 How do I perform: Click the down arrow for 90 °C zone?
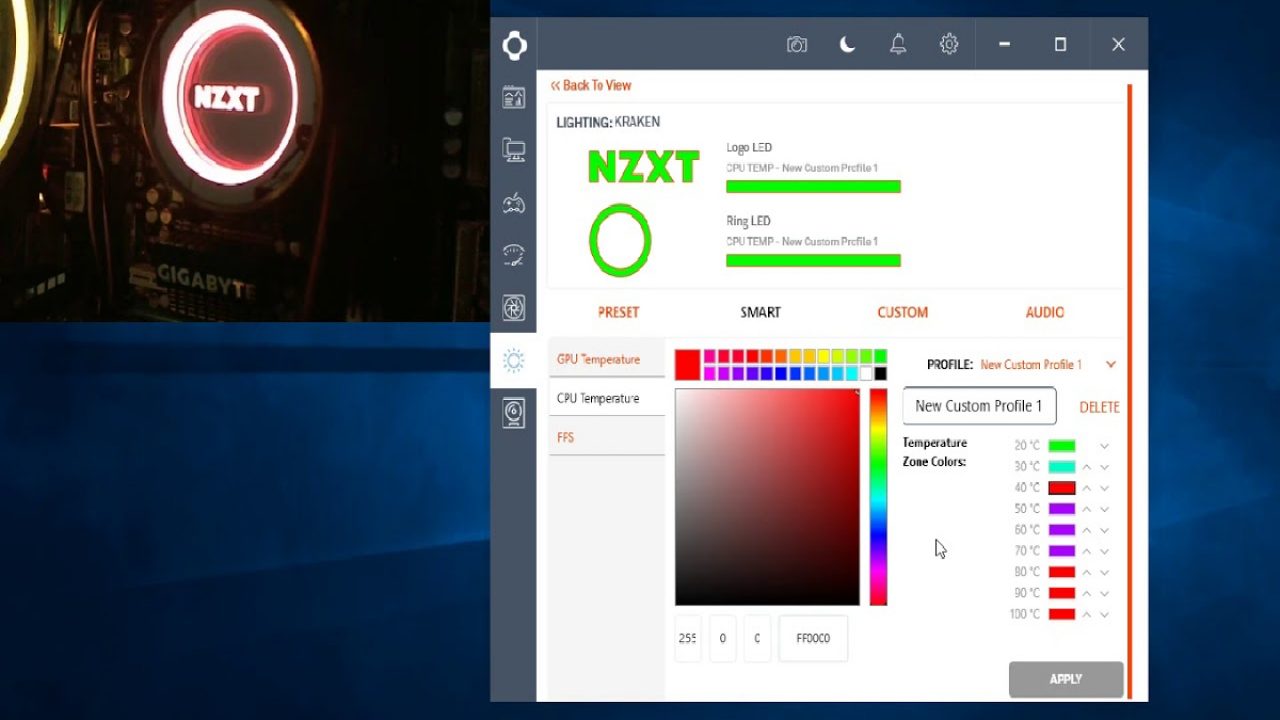click(x=1104, y=593)
